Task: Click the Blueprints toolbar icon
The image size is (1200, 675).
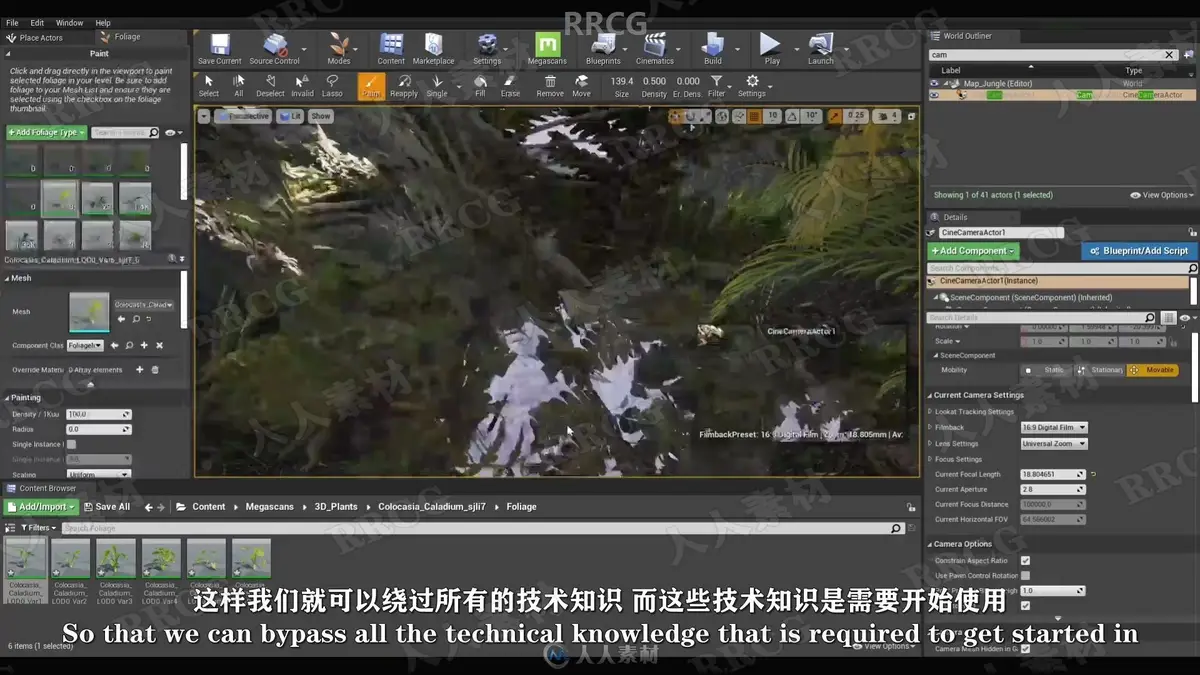Action: 603,48
